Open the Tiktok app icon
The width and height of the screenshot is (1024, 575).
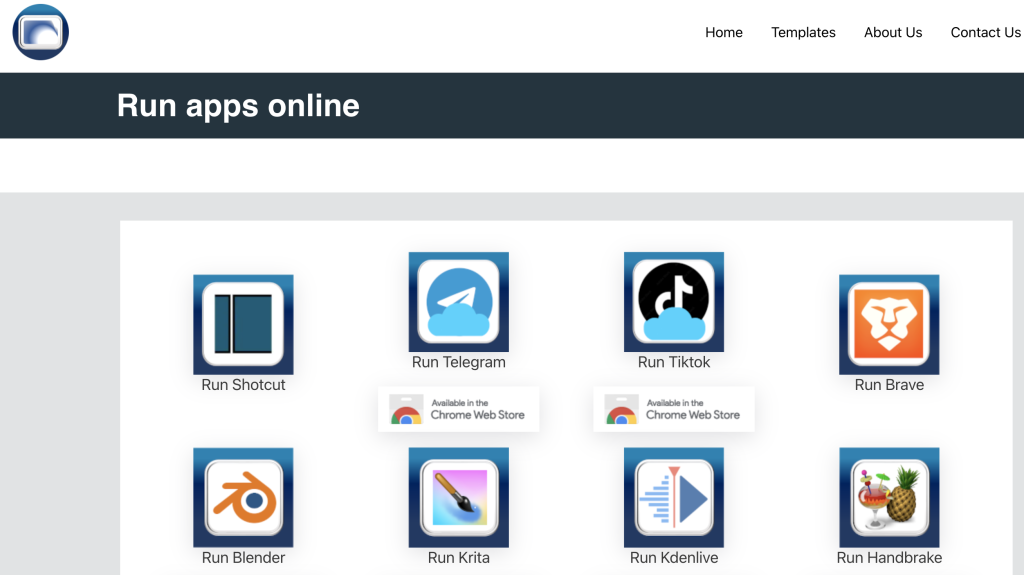673,302
